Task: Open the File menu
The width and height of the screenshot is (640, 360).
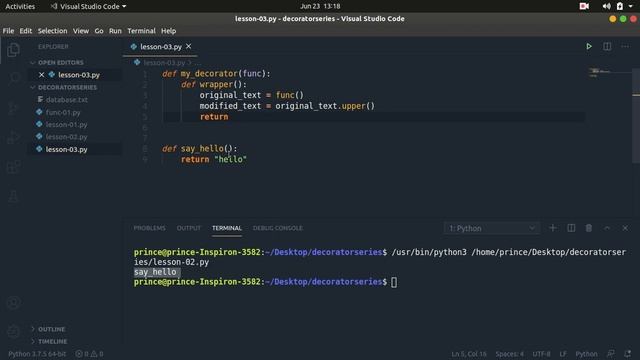Action: point(8,31)
